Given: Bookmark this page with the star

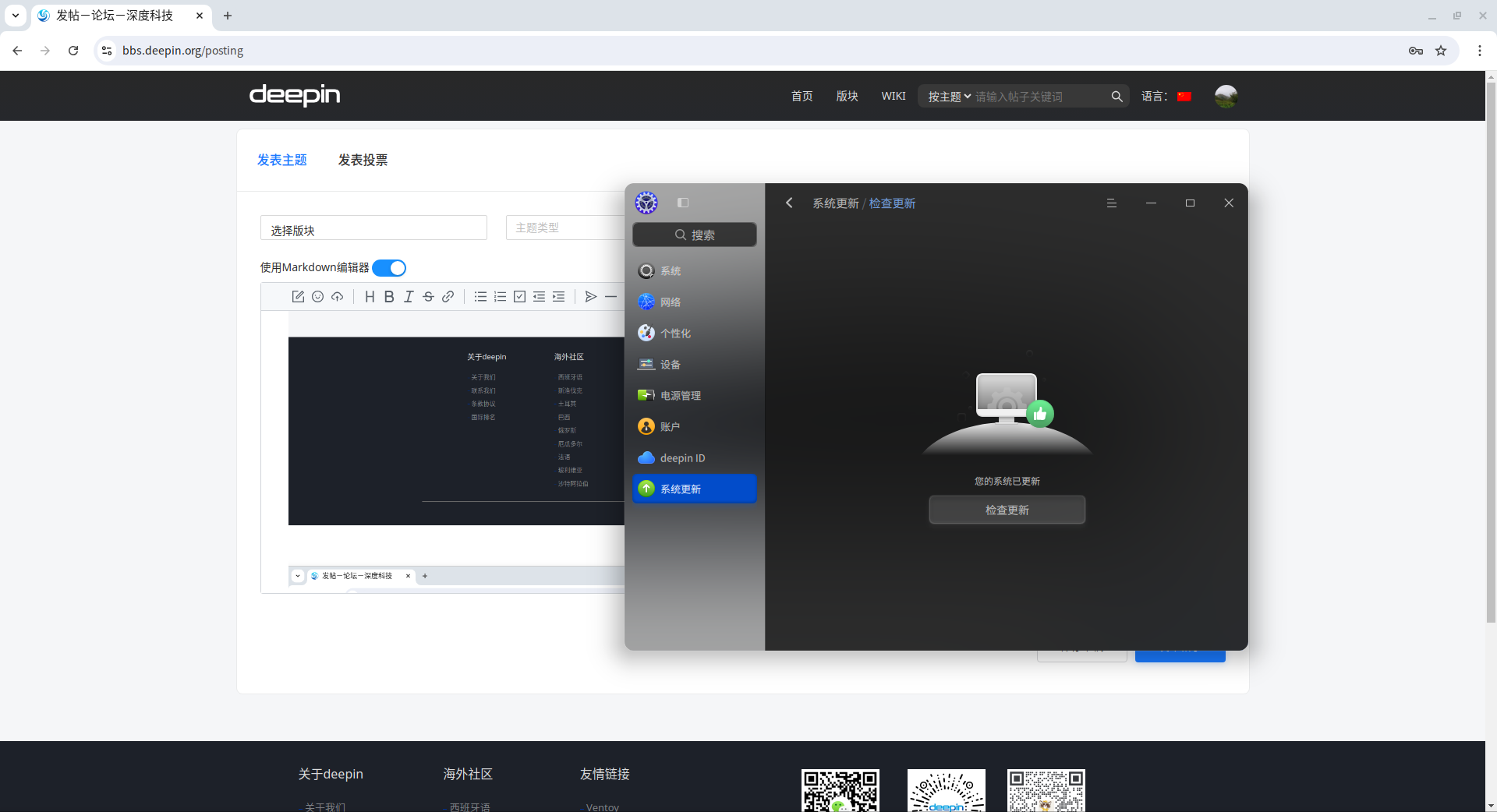Looking at the screenshot, I should click(x=1441, y=51).
